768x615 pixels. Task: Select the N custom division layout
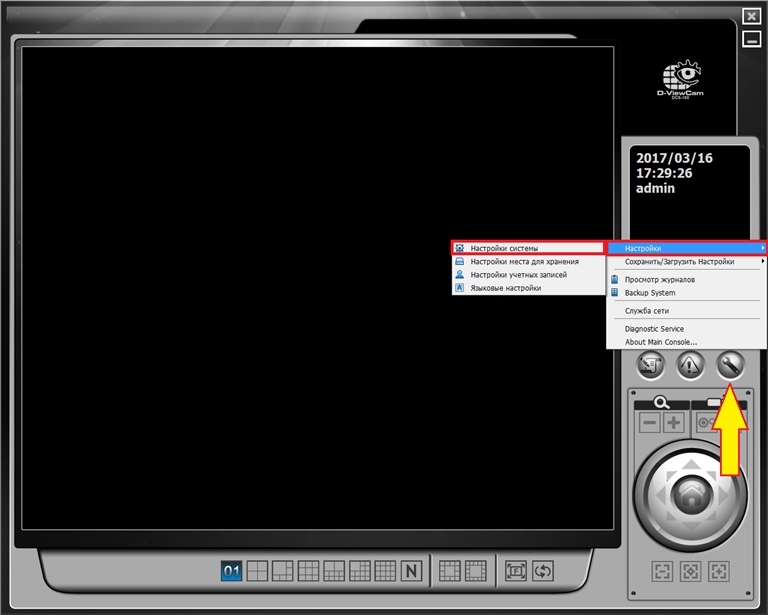coord(410,571)
